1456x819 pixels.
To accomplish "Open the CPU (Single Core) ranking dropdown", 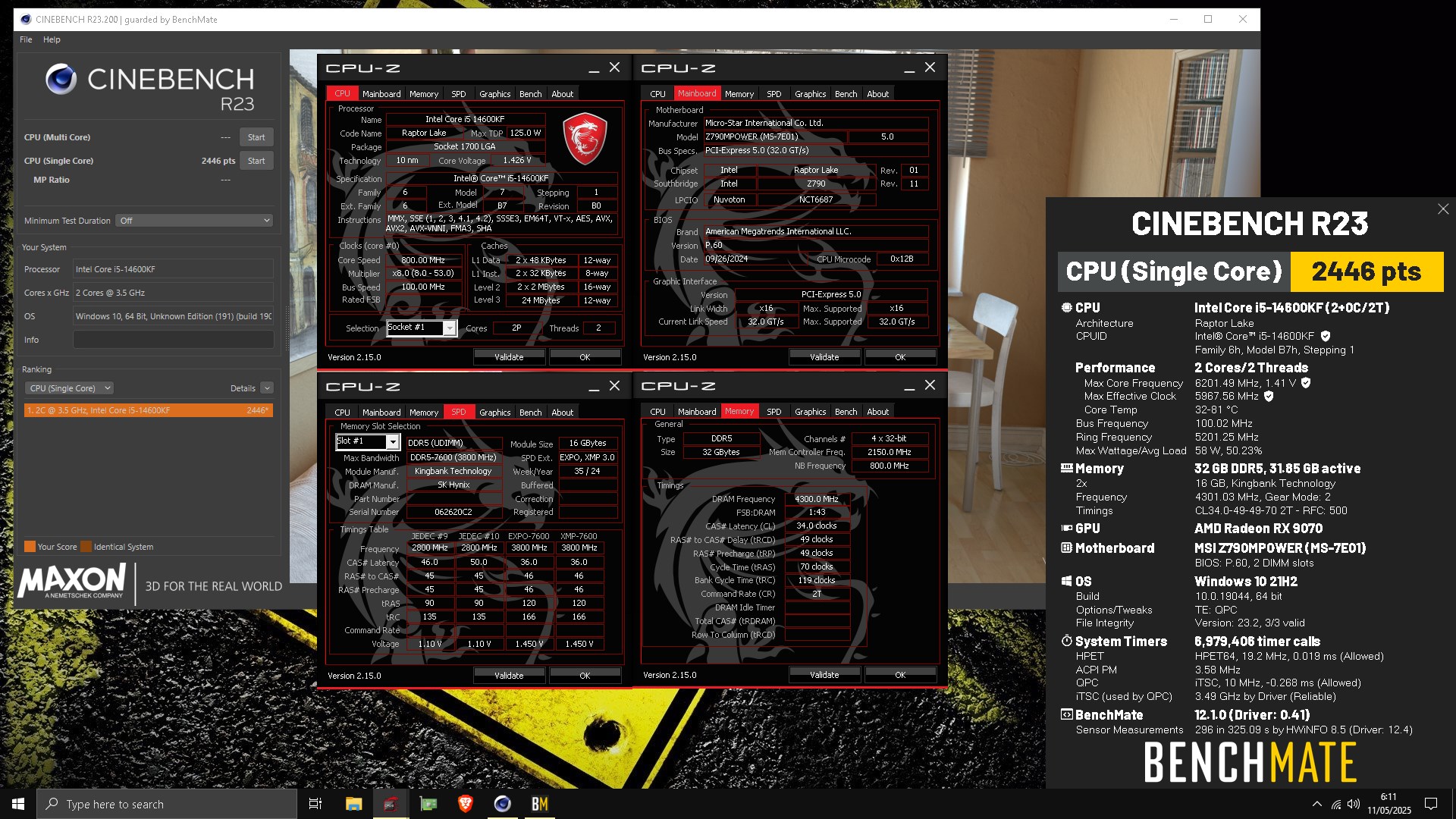I will [x=69, y=388].
